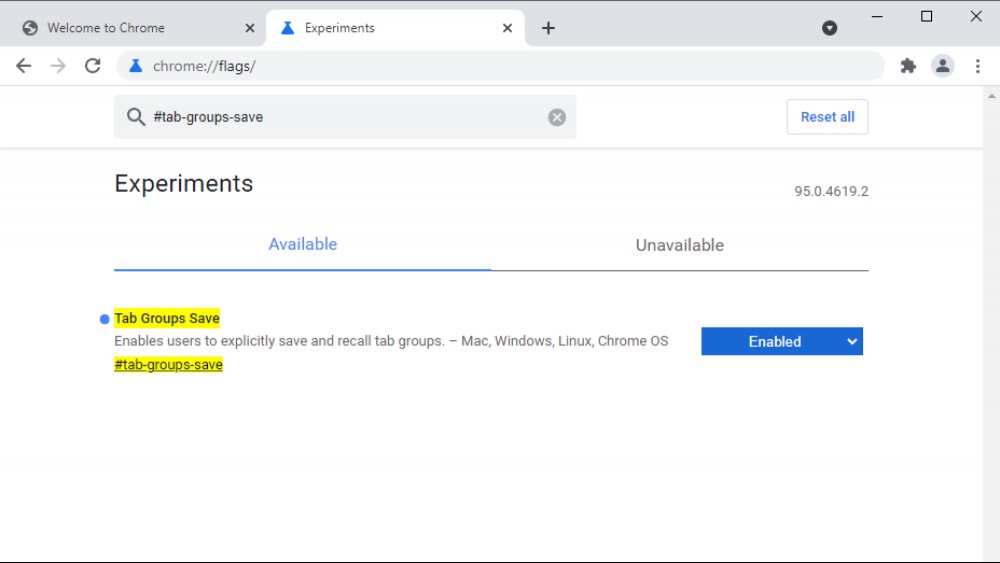Go back with the browser back arrow
The image size is (1000, 563).
[24, 66]
